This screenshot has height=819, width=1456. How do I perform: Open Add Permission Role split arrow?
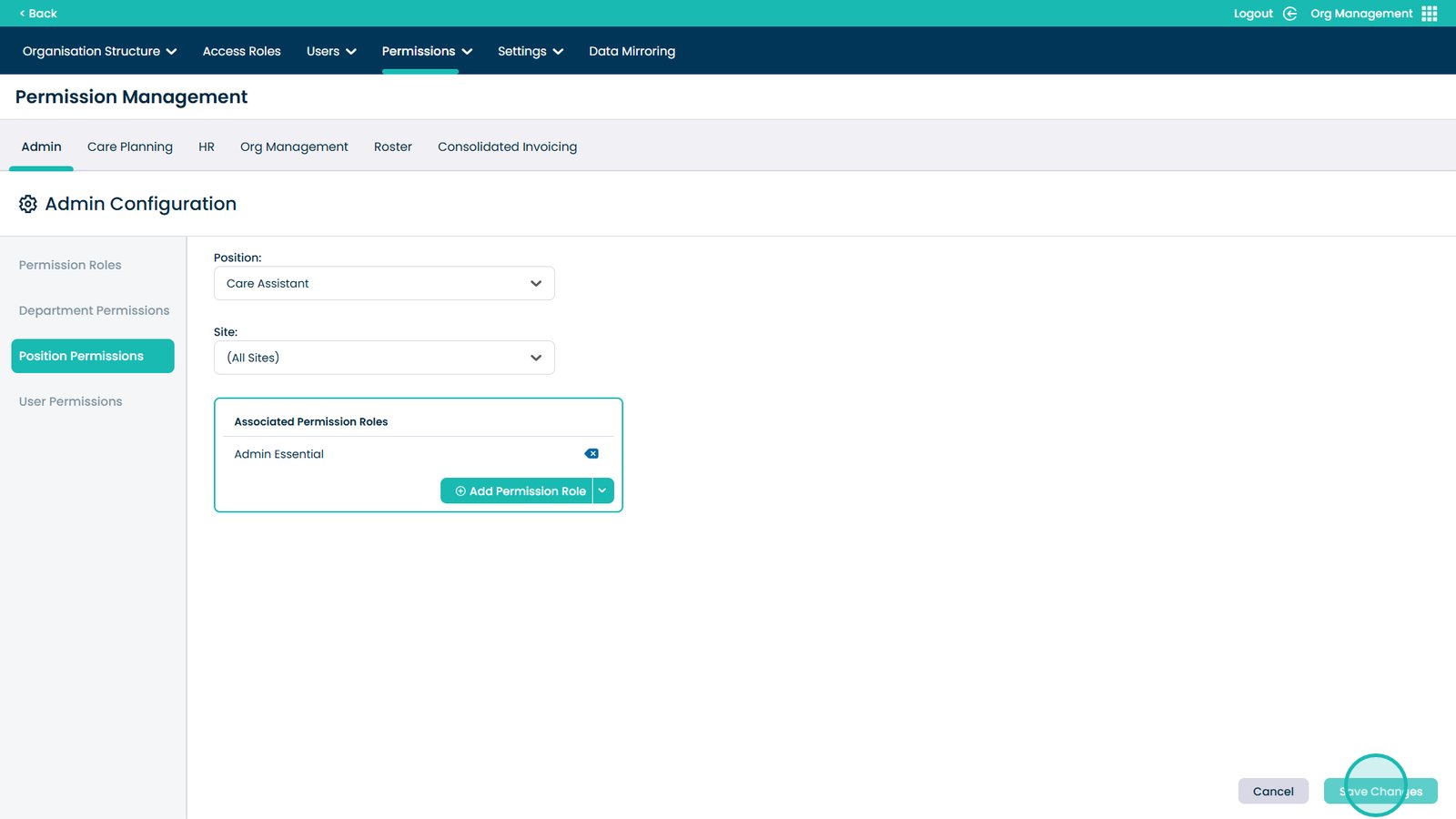click(x=603, y=490)
